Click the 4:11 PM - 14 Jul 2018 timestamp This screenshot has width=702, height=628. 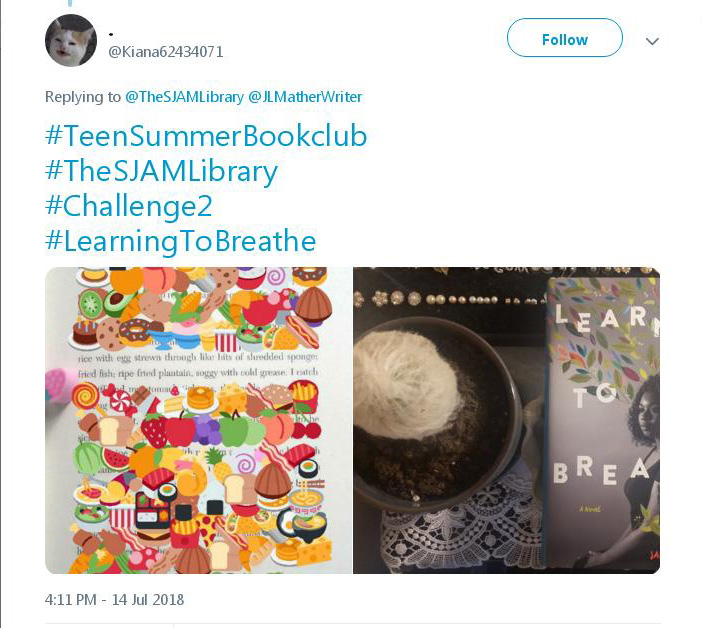(114, 600)
